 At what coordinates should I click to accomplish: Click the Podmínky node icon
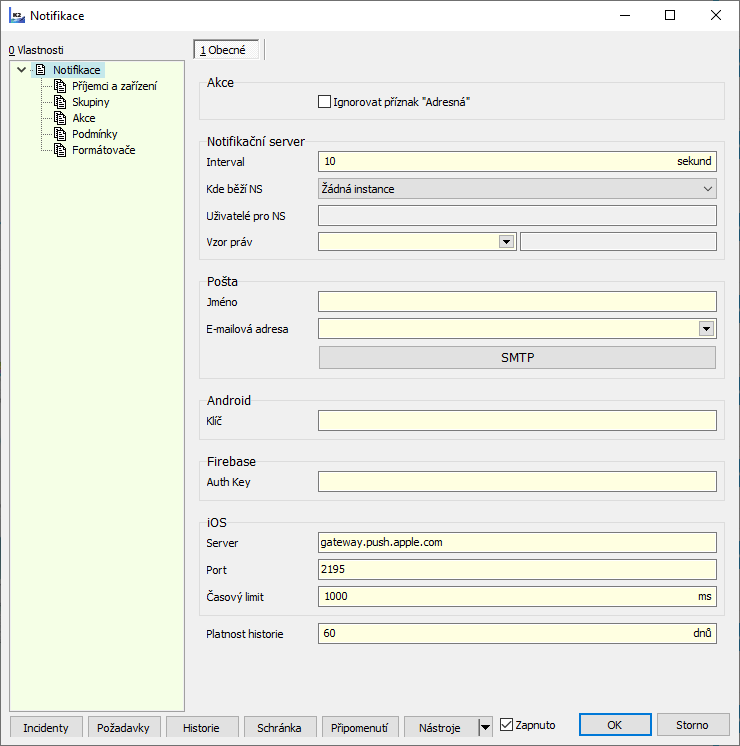[x=60, y=134]
